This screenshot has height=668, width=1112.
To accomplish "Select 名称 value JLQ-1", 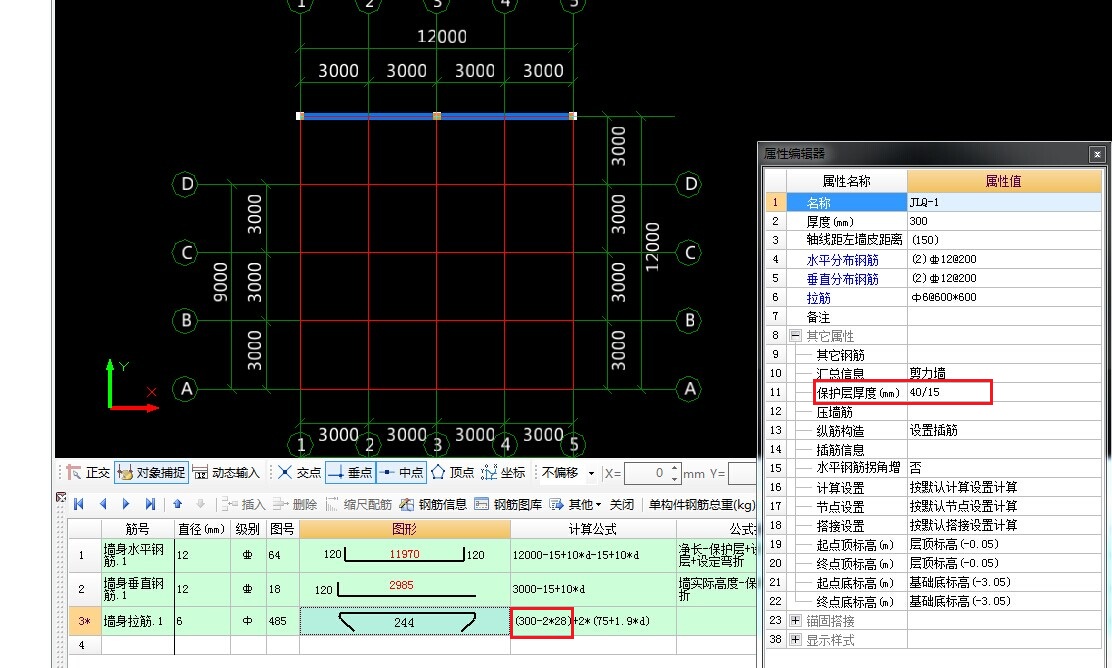I will (1004, 202).
